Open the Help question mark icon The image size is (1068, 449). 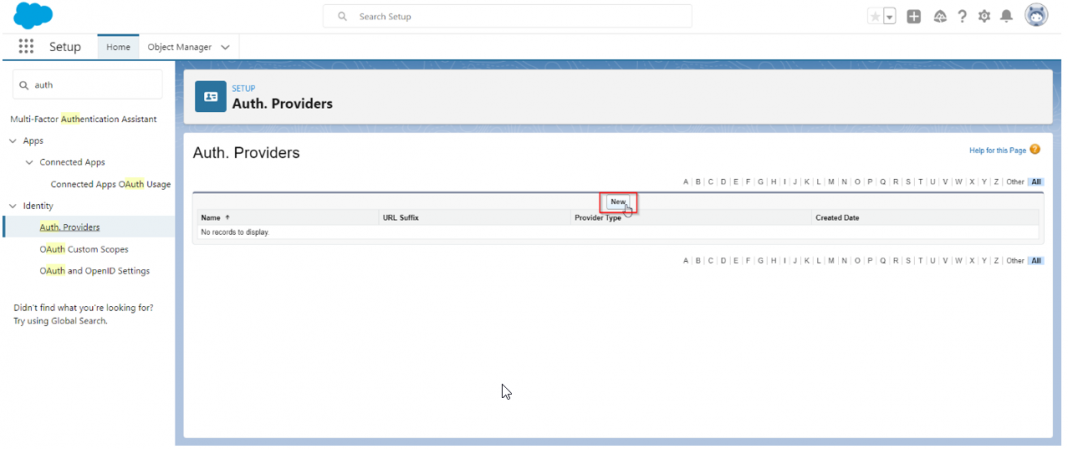962,16
